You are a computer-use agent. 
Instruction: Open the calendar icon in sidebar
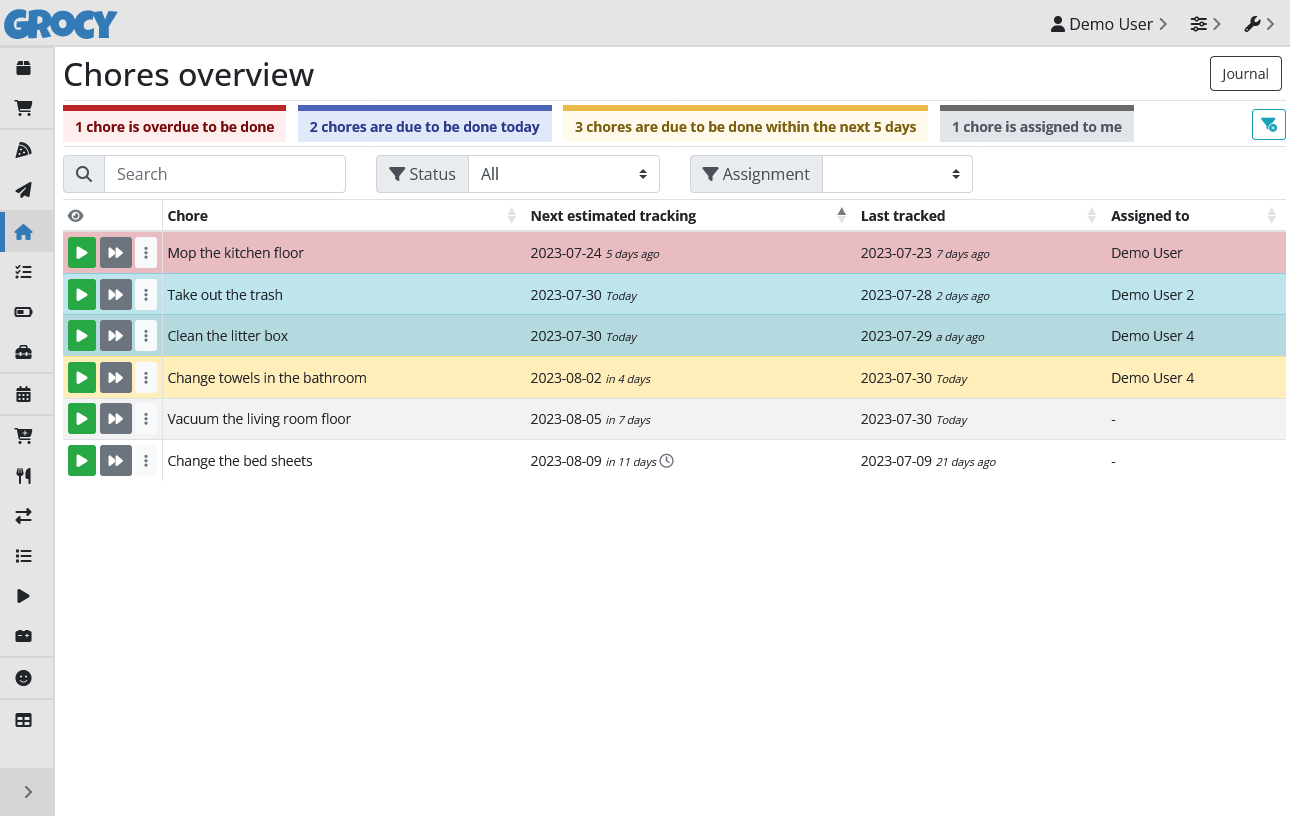tap(24, 394)
